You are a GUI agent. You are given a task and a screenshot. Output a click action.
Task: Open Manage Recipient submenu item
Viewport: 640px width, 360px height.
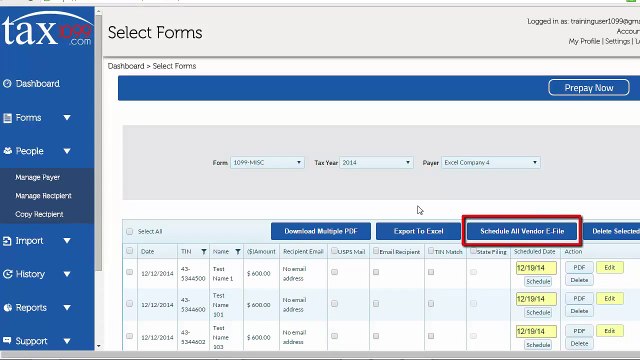43,196
